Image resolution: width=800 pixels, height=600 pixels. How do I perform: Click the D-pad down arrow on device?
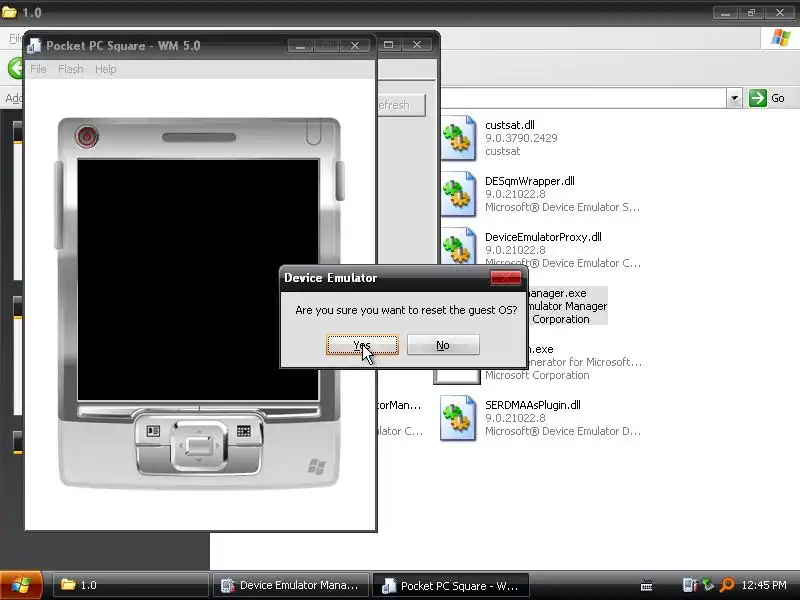(198, 461)
